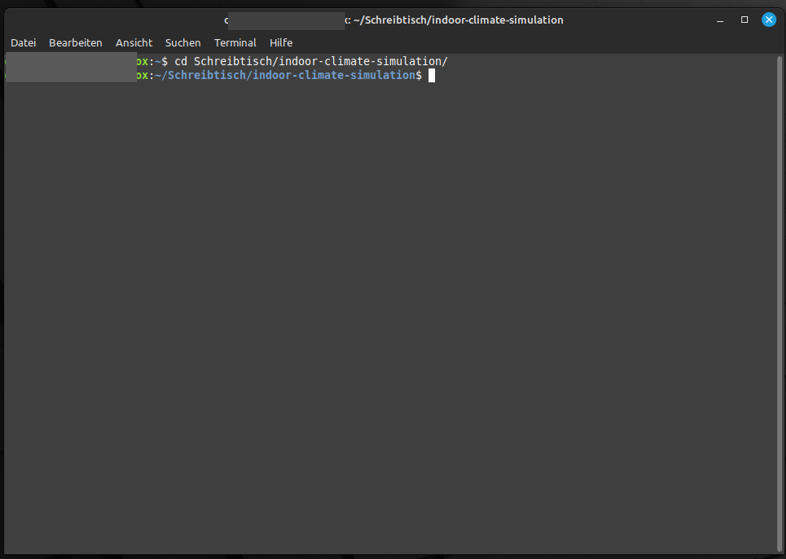The image size is (786, 559).
Task: Click the Schreibtisch/indoor-climate-simulation/ argument of cd
Action: (x=320, y=62)
